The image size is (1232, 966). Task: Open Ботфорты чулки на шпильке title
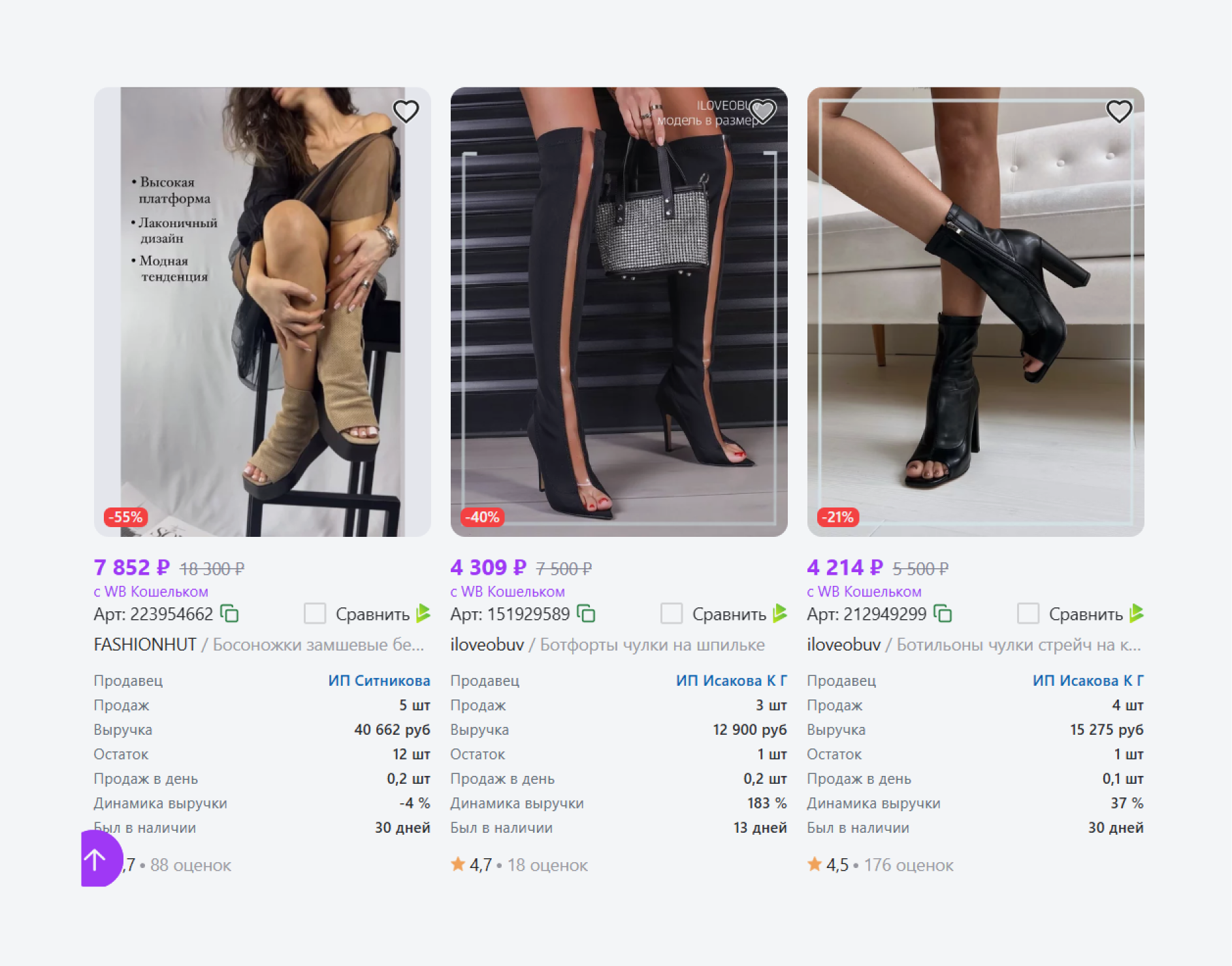point(652,645)
